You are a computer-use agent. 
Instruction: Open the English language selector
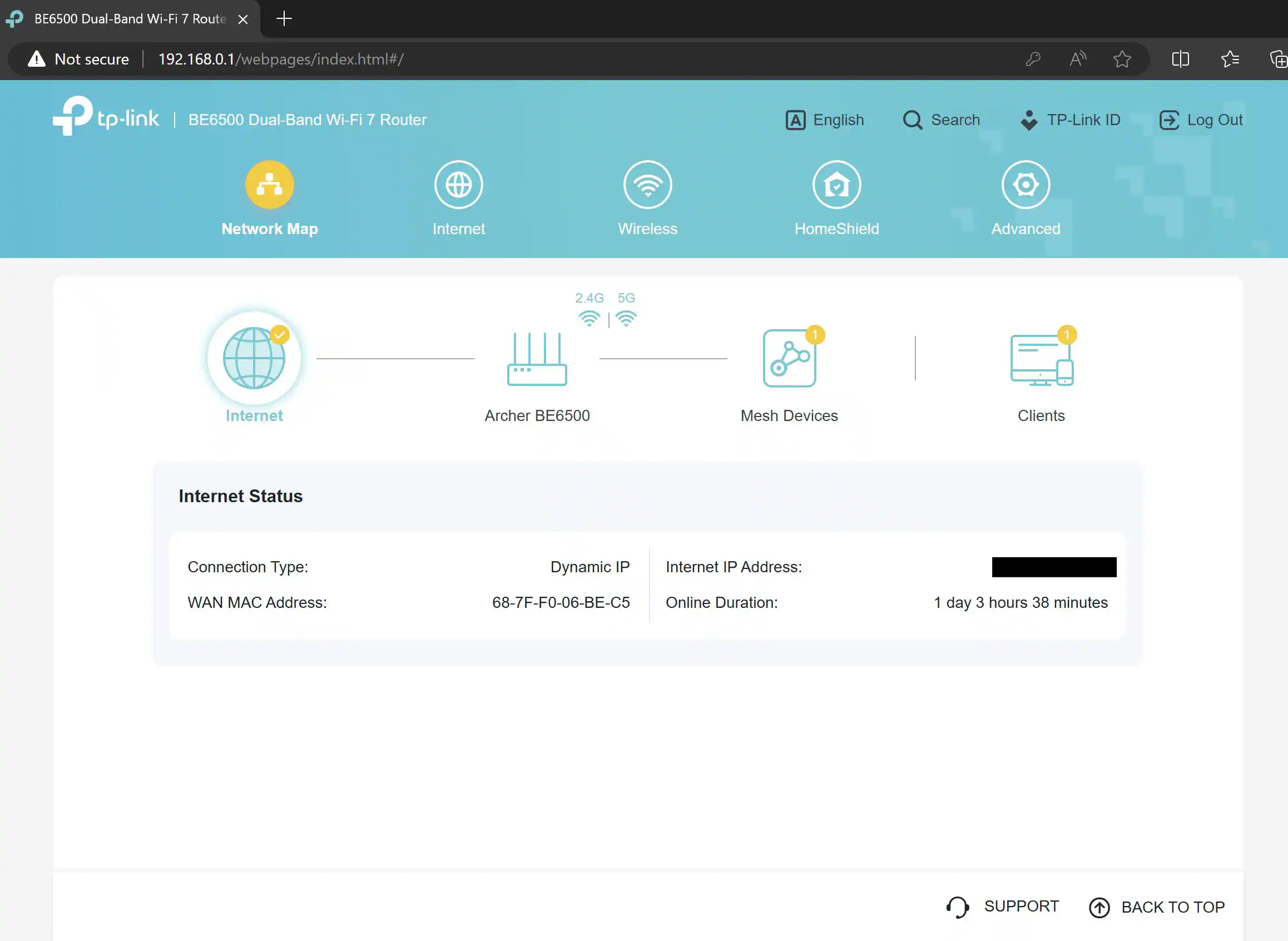tap(825, 120)
